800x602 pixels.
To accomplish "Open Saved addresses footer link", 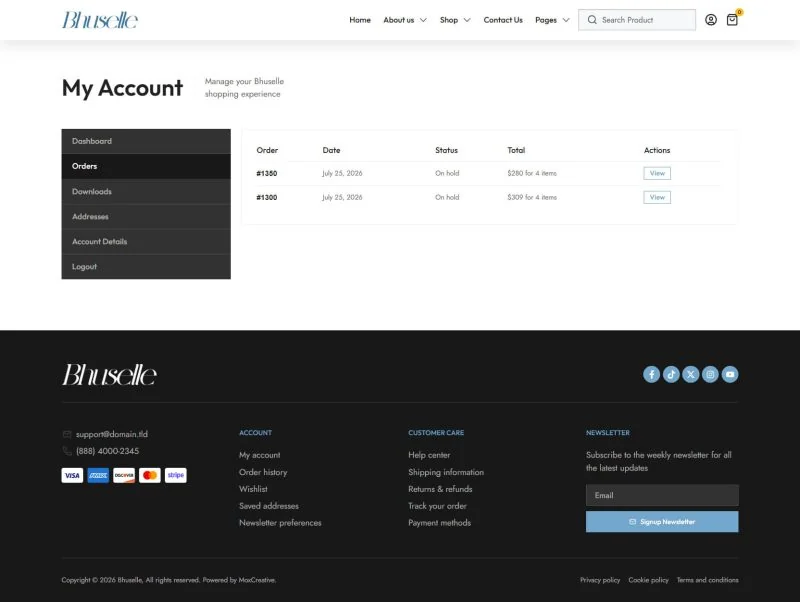I will click(269, 506).
